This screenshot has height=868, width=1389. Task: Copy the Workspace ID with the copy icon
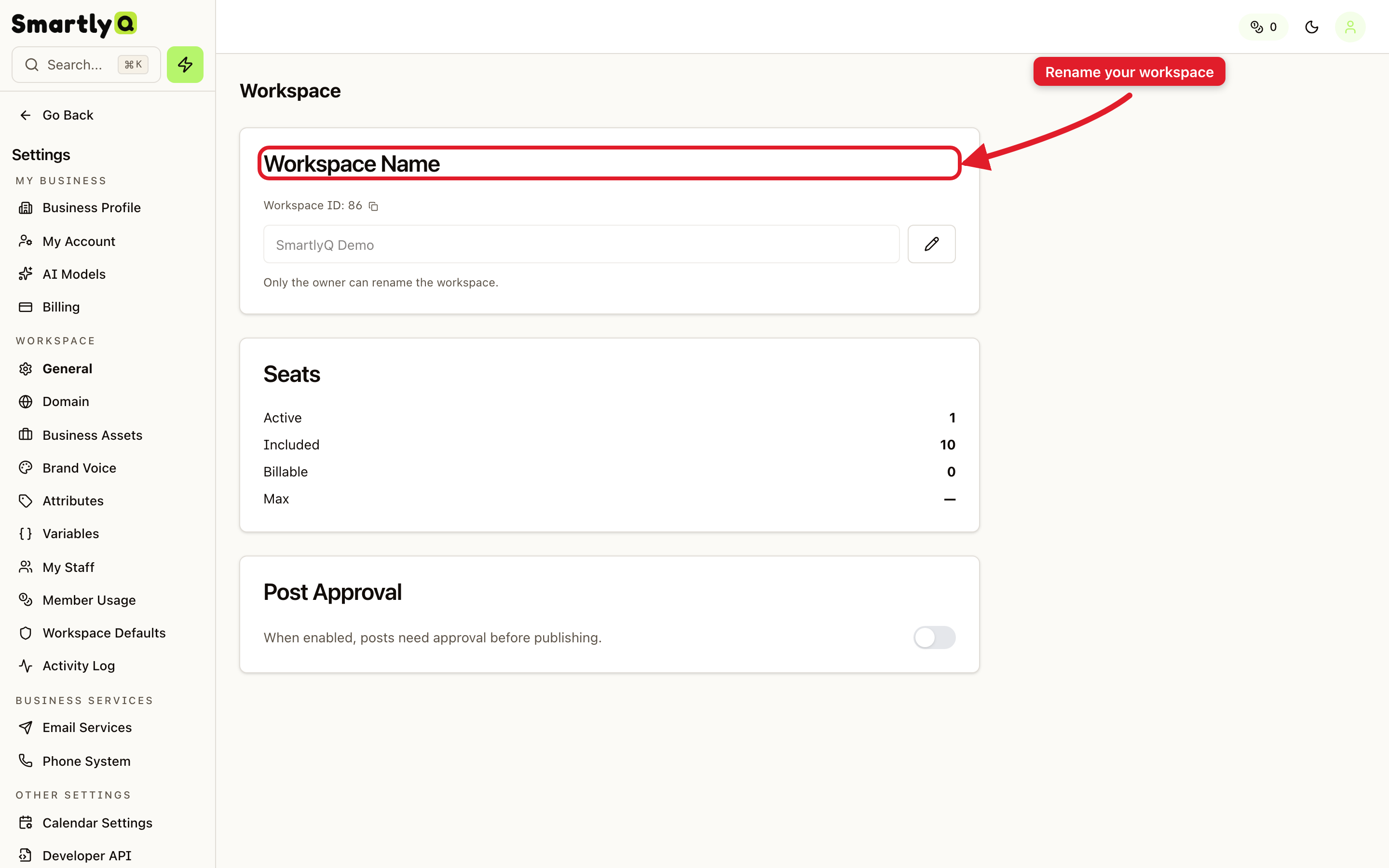pyautogui.click(x=373, y=205)
